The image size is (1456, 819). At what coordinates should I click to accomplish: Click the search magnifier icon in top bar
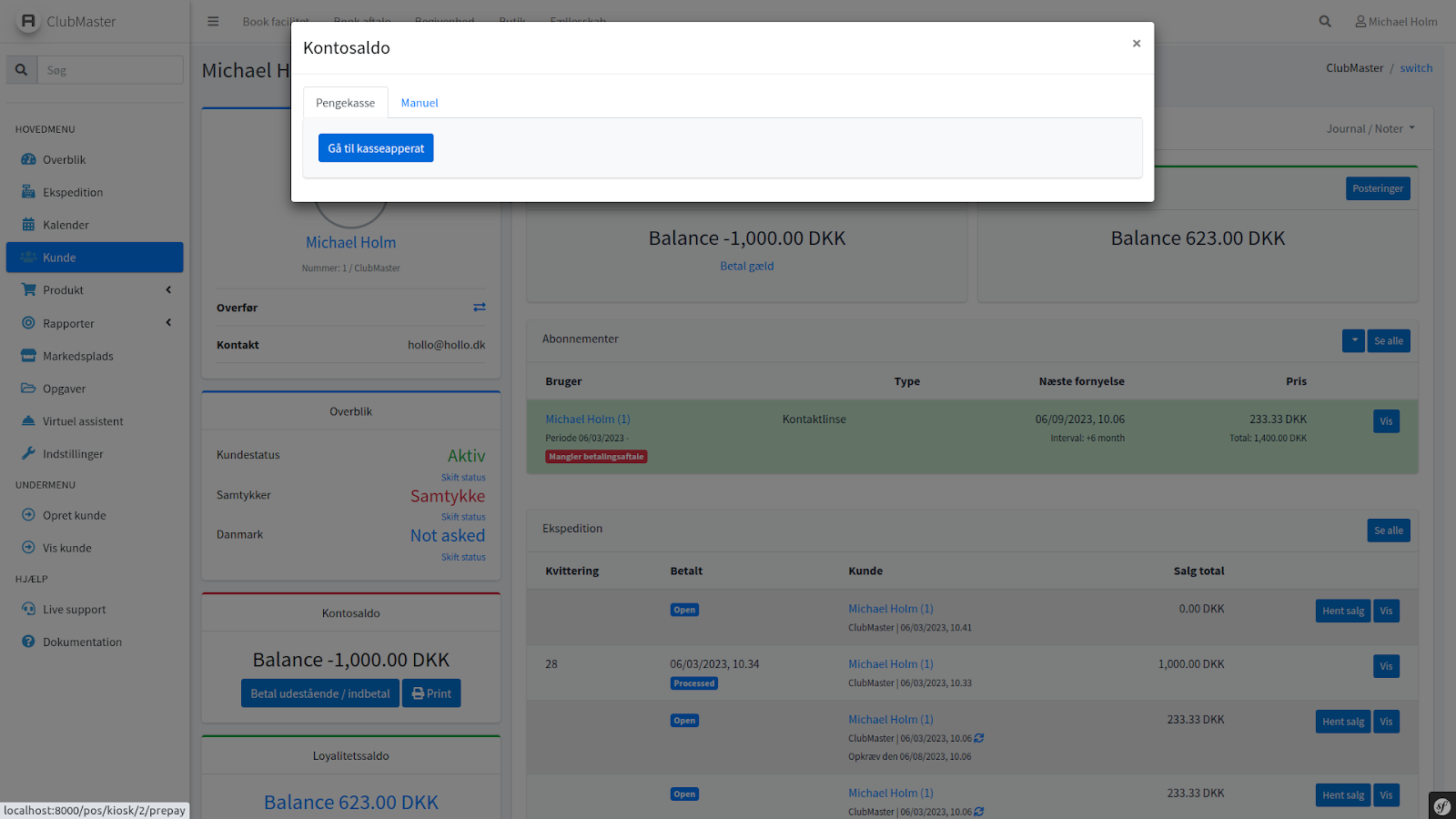[1325, 22]
